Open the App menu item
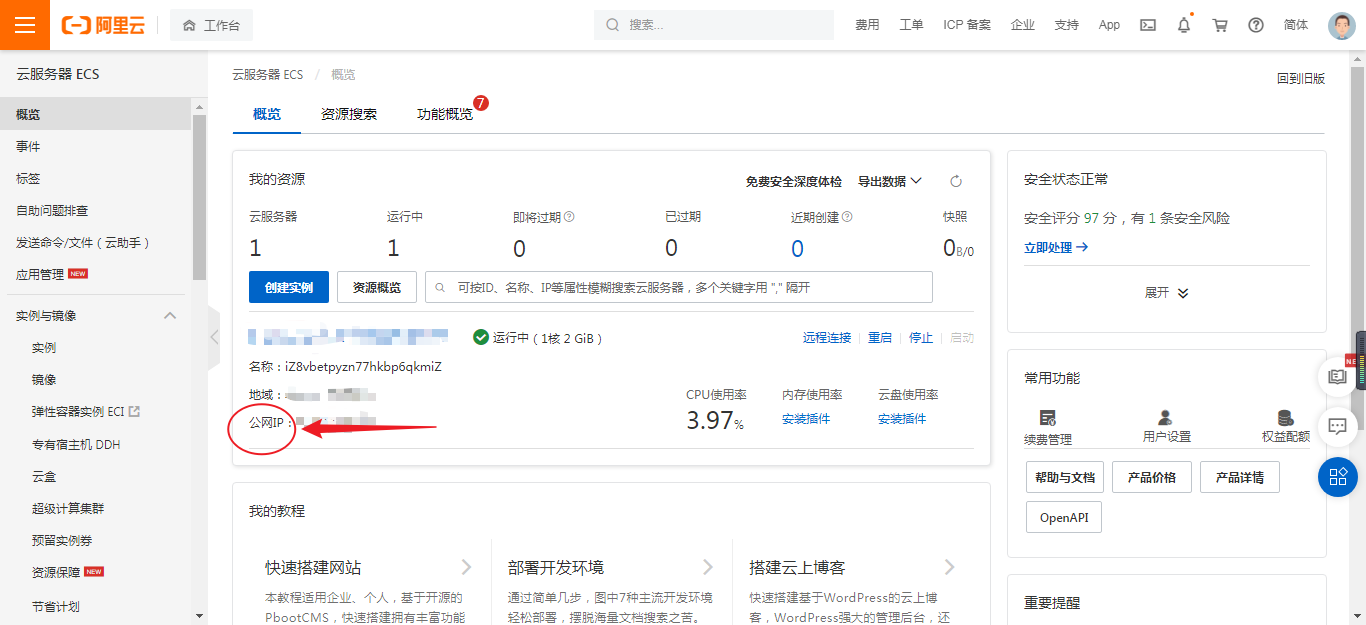The width and height of the screenshot is (1366, 625). (1109, 25)
